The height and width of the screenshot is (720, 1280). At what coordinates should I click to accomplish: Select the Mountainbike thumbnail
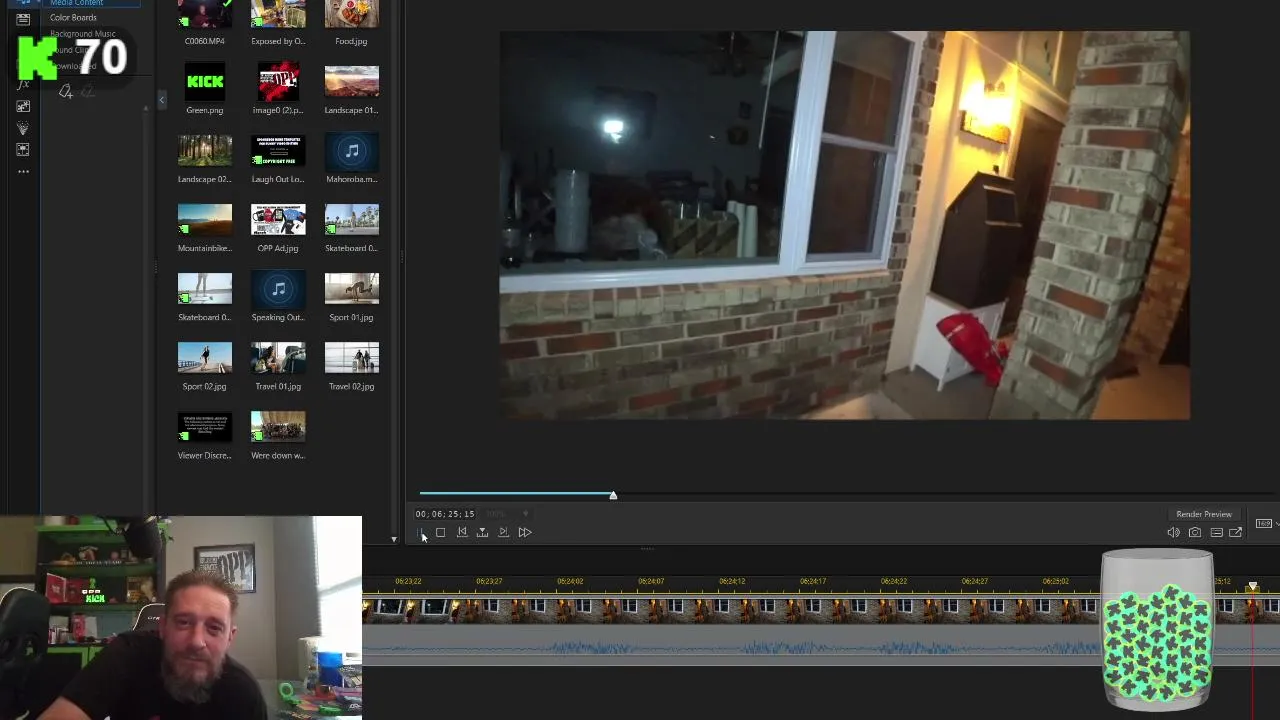pos(204,220)
